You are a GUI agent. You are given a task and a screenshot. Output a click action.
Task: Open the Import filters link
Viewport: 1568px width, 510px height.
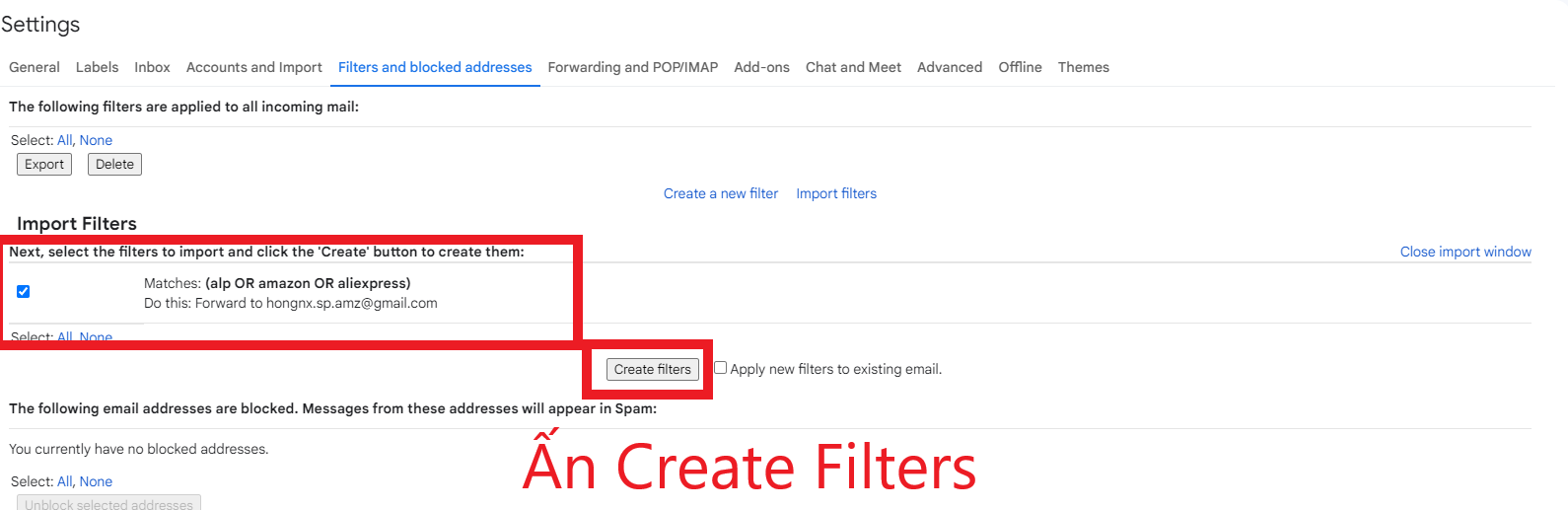(835, 193)
